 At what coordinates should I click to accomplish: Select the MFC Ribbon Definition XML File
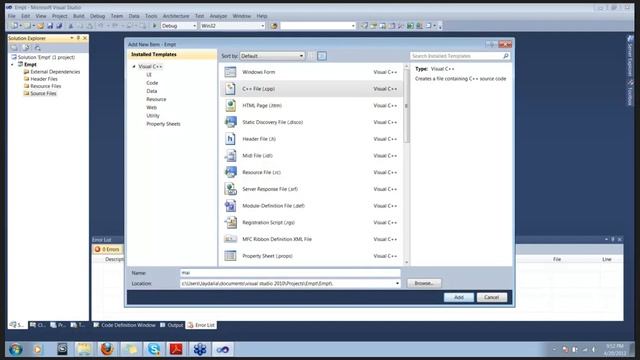pyautogui.click(x=311, y=239)
